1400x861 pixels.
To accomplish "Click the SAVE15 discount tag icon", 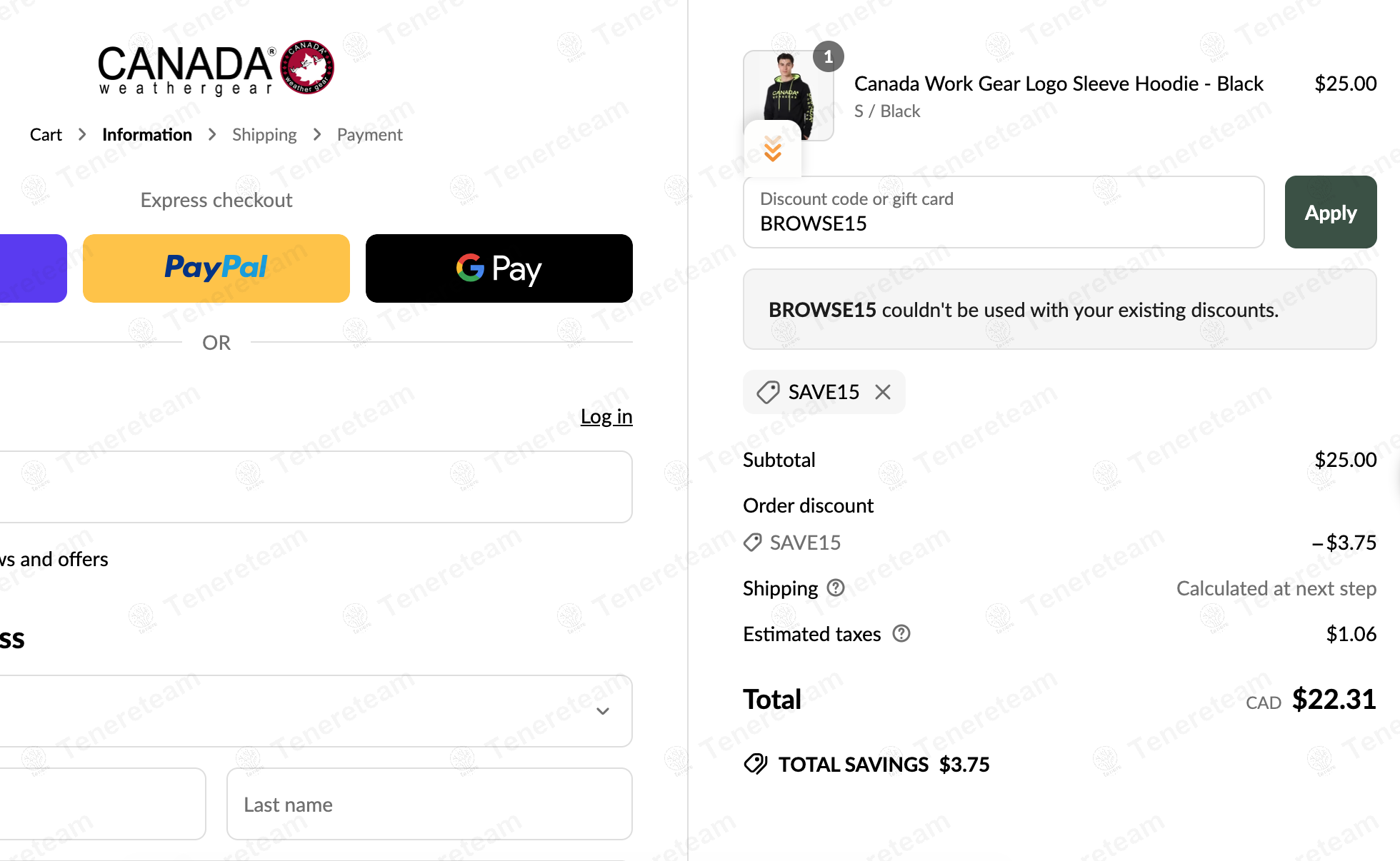I will (768, 392).
